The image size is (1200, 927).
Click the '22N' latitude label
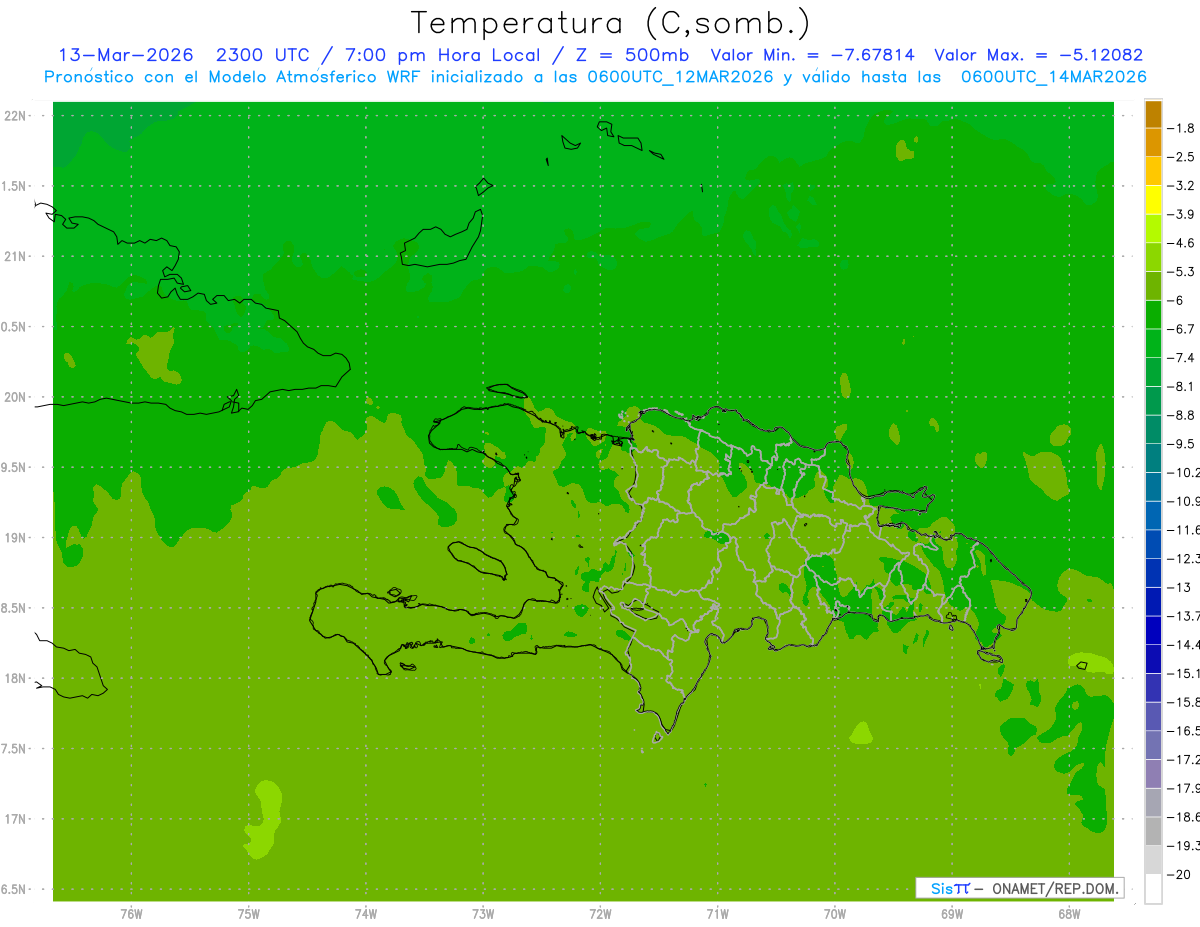click(16, 116)
